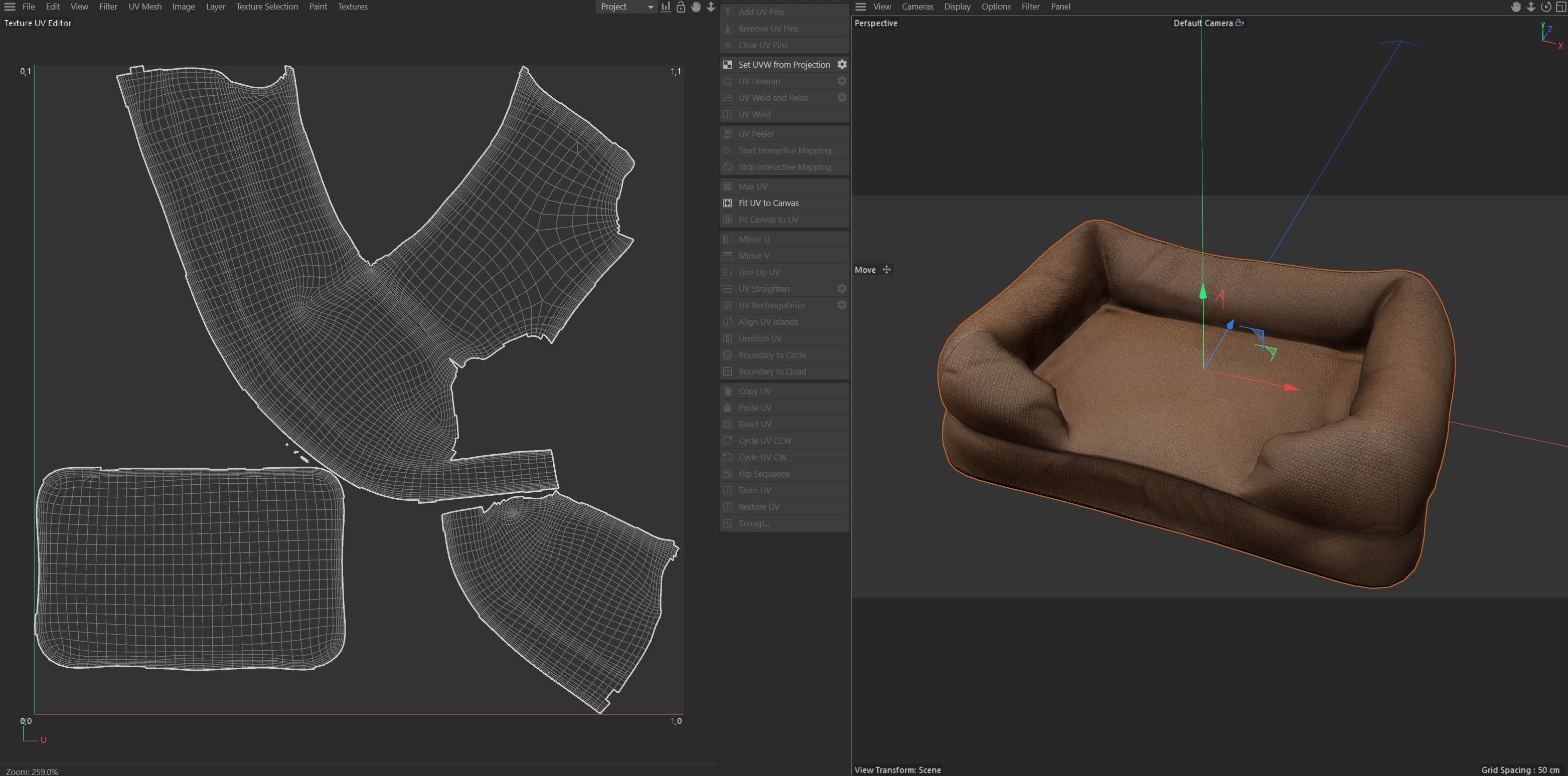Click the Move tool crosshair icon

886,269
